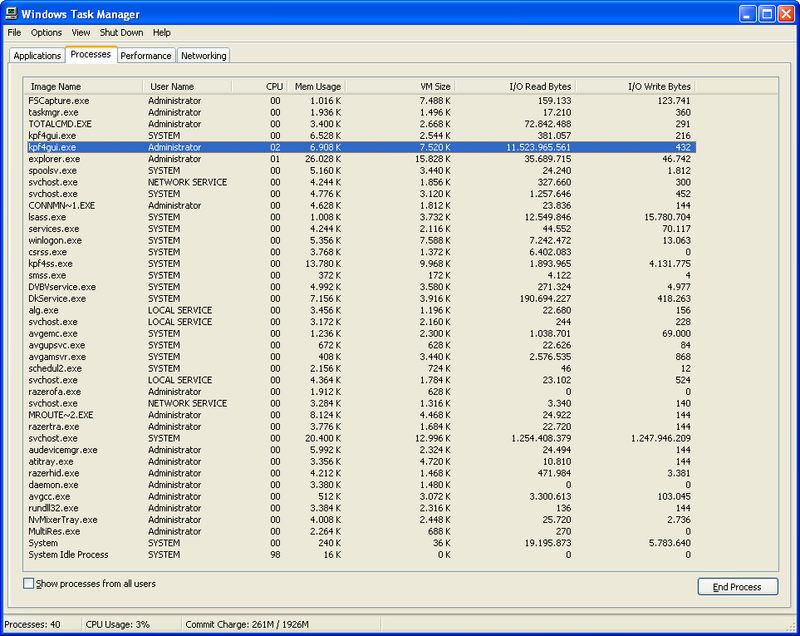The image size is (800, 636).
Task: Maximize the Task Manager window
Action: 767,14
